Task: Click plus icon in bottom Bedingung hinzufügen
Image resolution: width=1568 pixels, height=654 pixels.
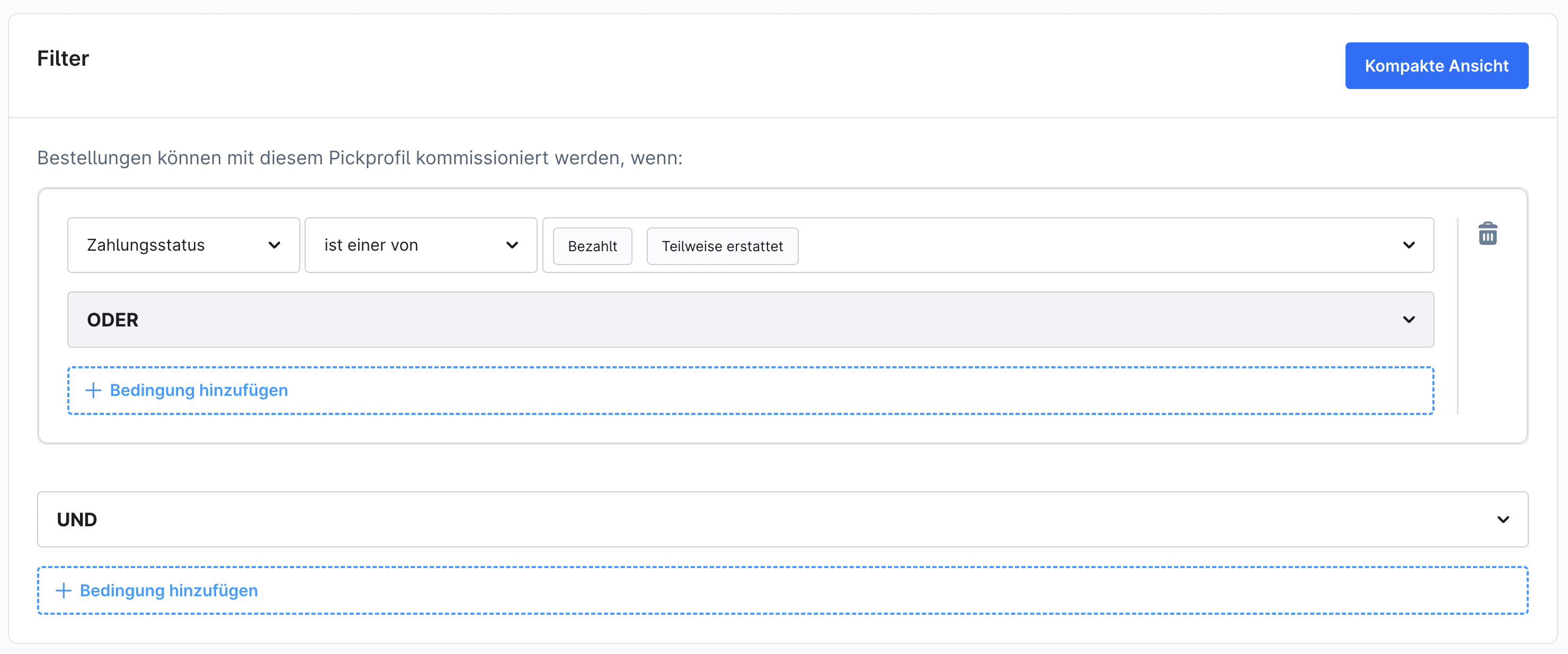Action: pyautogui.click(x=64, y=591)
